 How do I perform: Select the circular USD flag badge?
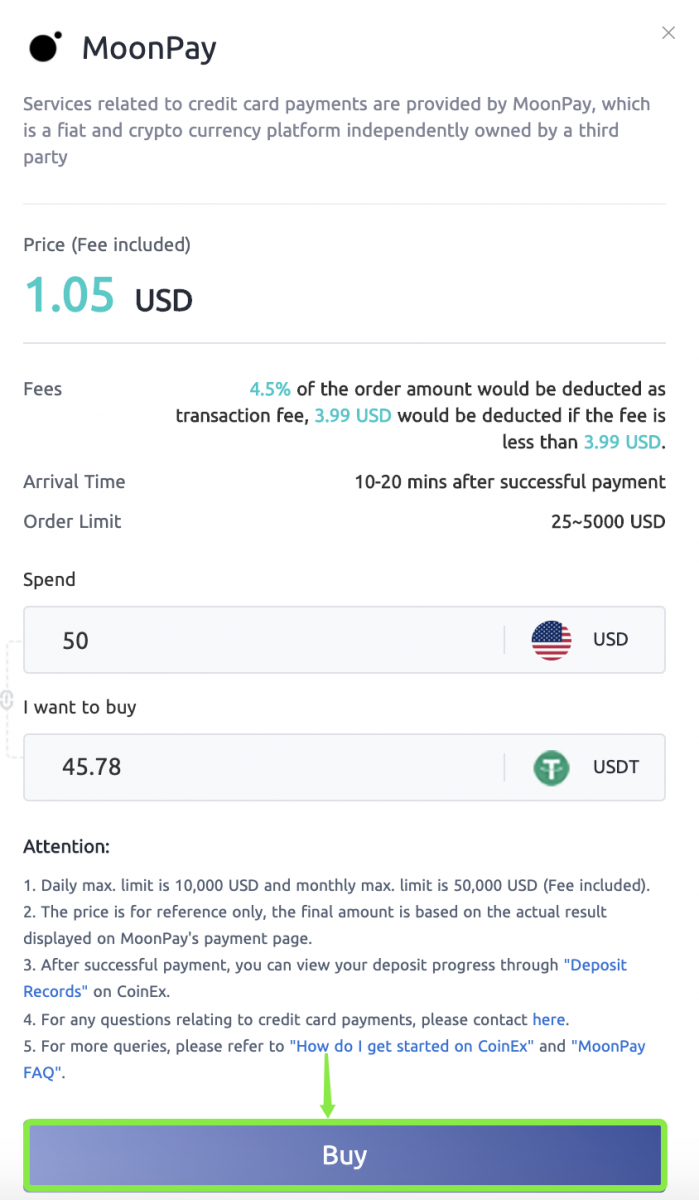pos(551,640)
